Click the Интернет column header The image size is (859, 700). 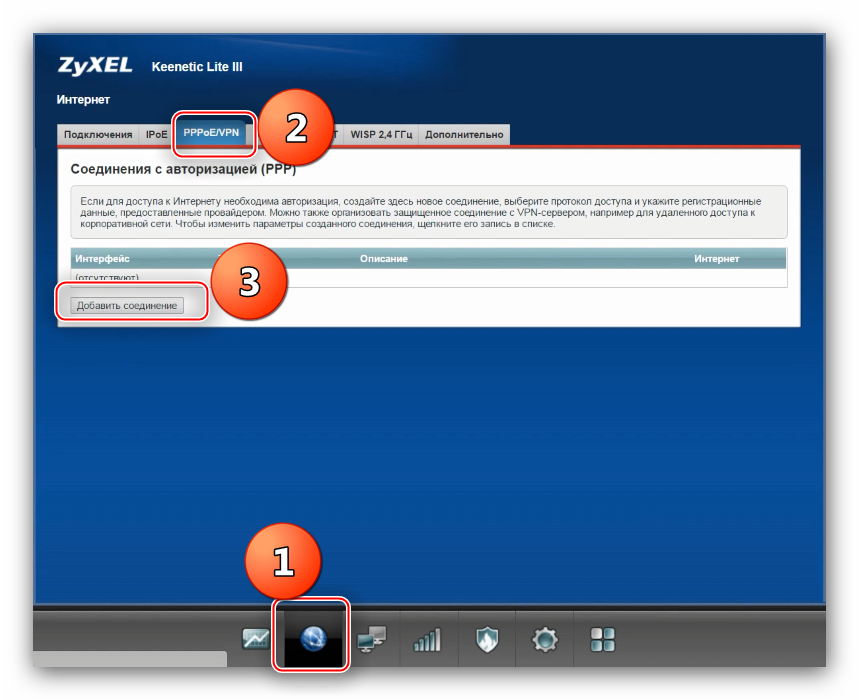pyautogui.click(x=717, y=259)
